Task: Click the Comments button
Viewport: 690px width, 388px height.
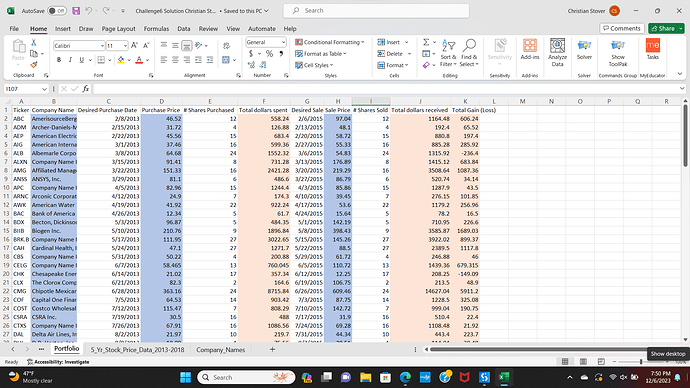Action: pyautogui.click(x=622, y=28)
